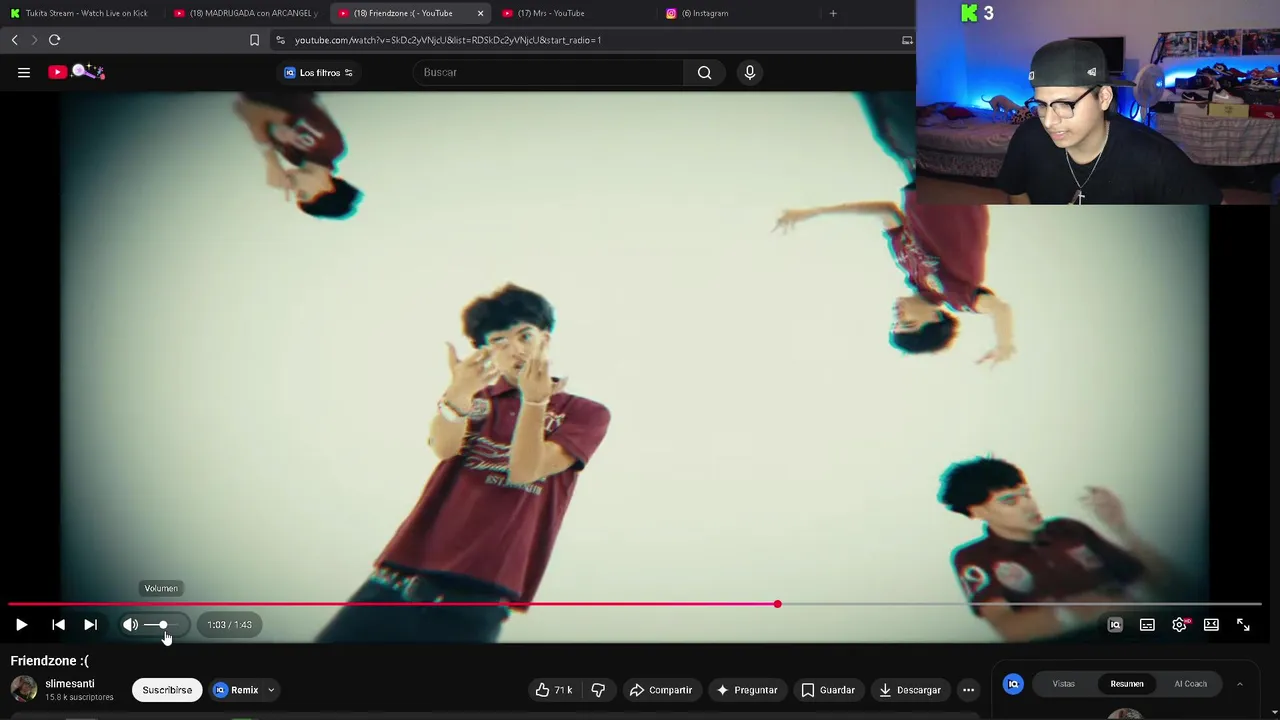
Task: Play the Friendzone video
Action: point(21,625)
